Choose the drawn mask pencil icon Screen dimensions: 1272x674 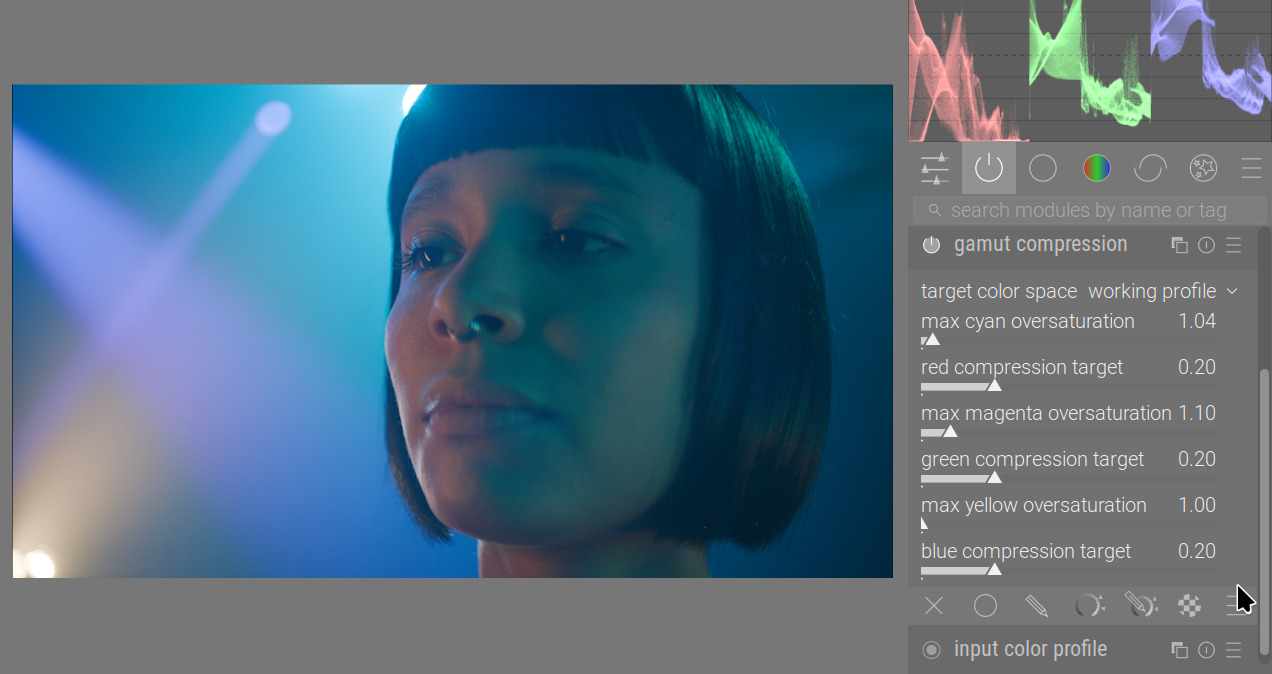[1036, 605]
